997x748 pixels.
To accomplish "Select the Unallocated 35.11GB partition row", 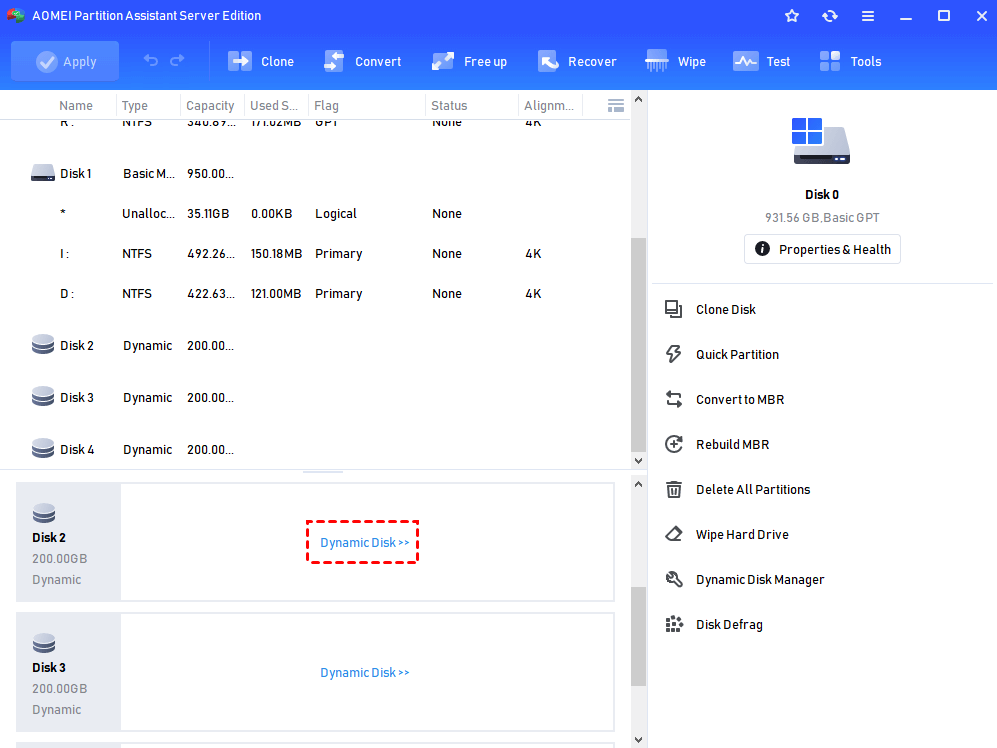I will 315,214.
